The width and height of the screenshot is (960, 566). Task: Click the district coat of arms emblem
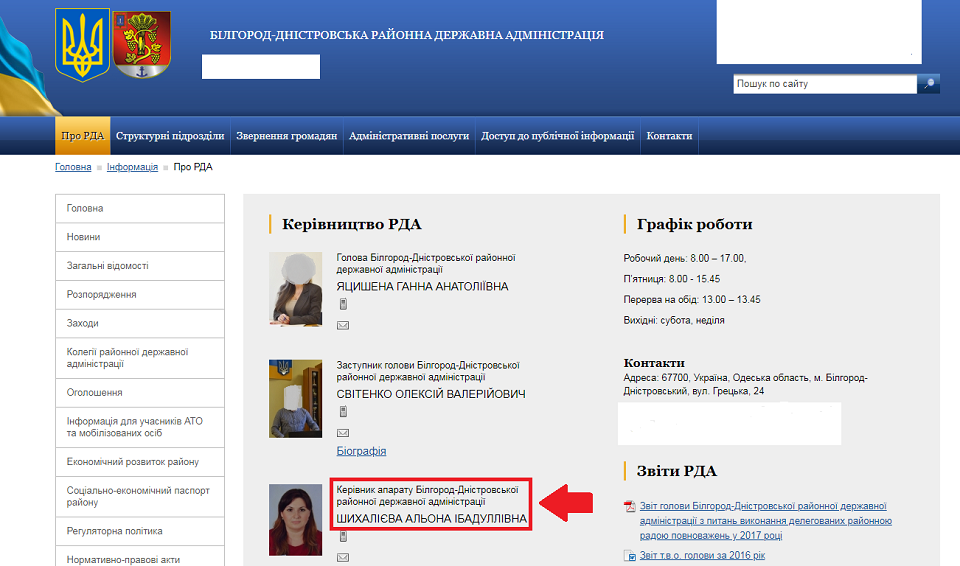[141, 45]
